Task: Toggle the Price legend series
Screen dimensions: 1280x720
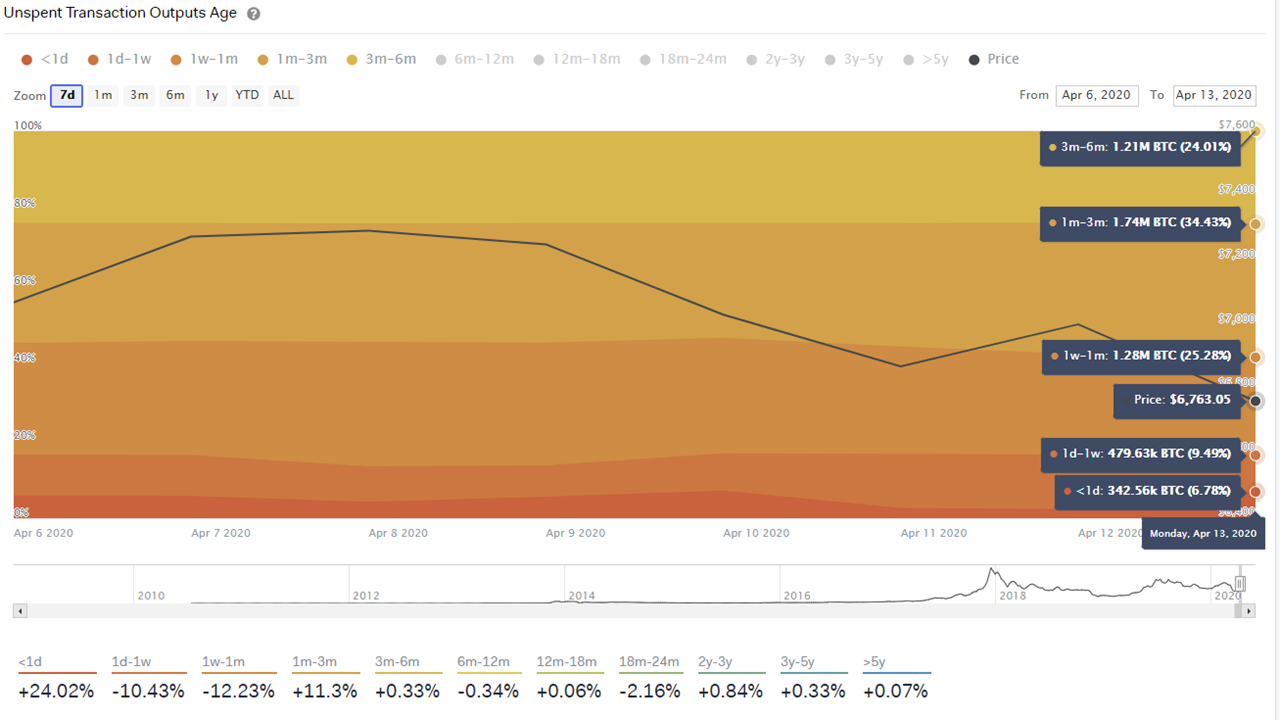Action: tap(994, 59)
